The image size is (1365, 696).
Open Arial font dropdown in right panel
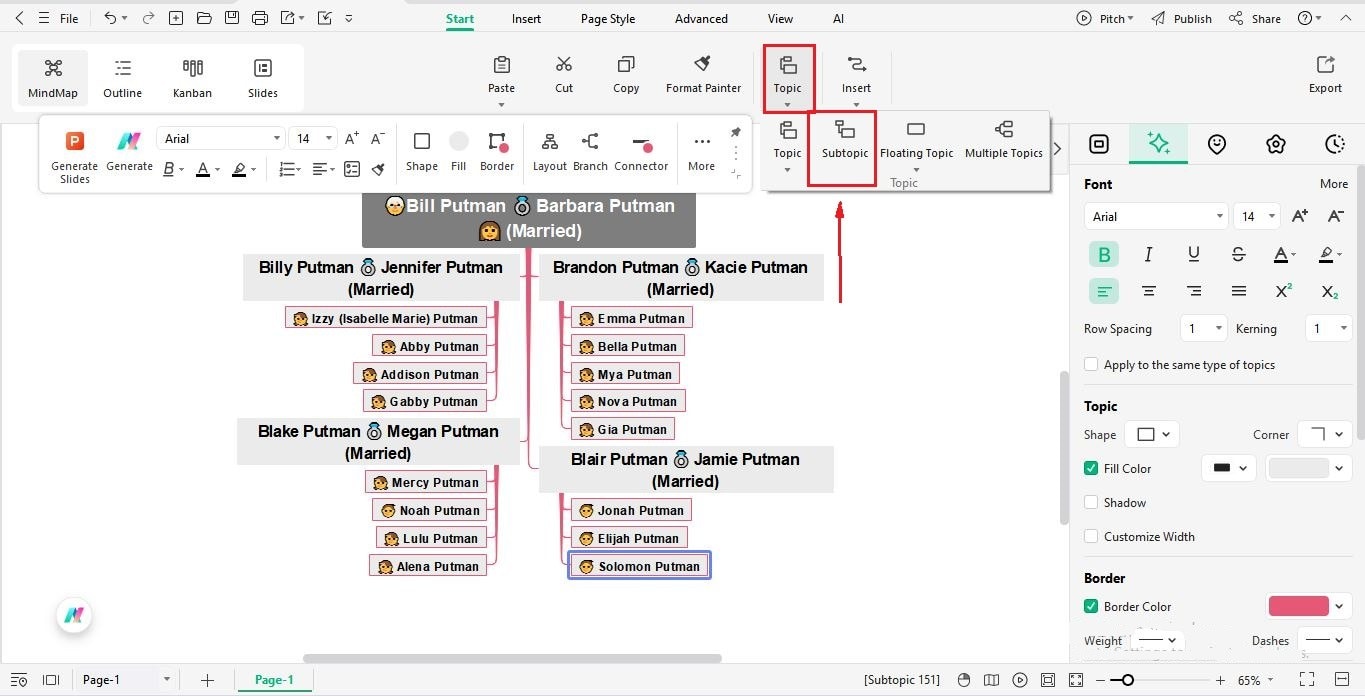tap(1157, 216)
